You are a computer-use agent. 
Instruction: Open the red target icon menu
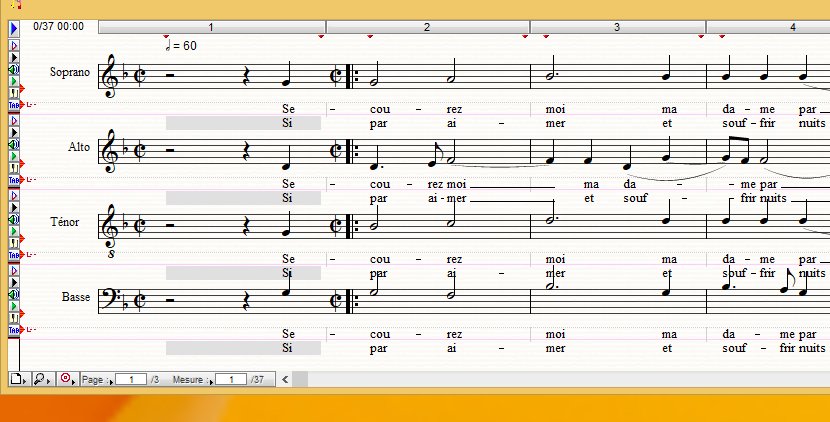point(67,379)
